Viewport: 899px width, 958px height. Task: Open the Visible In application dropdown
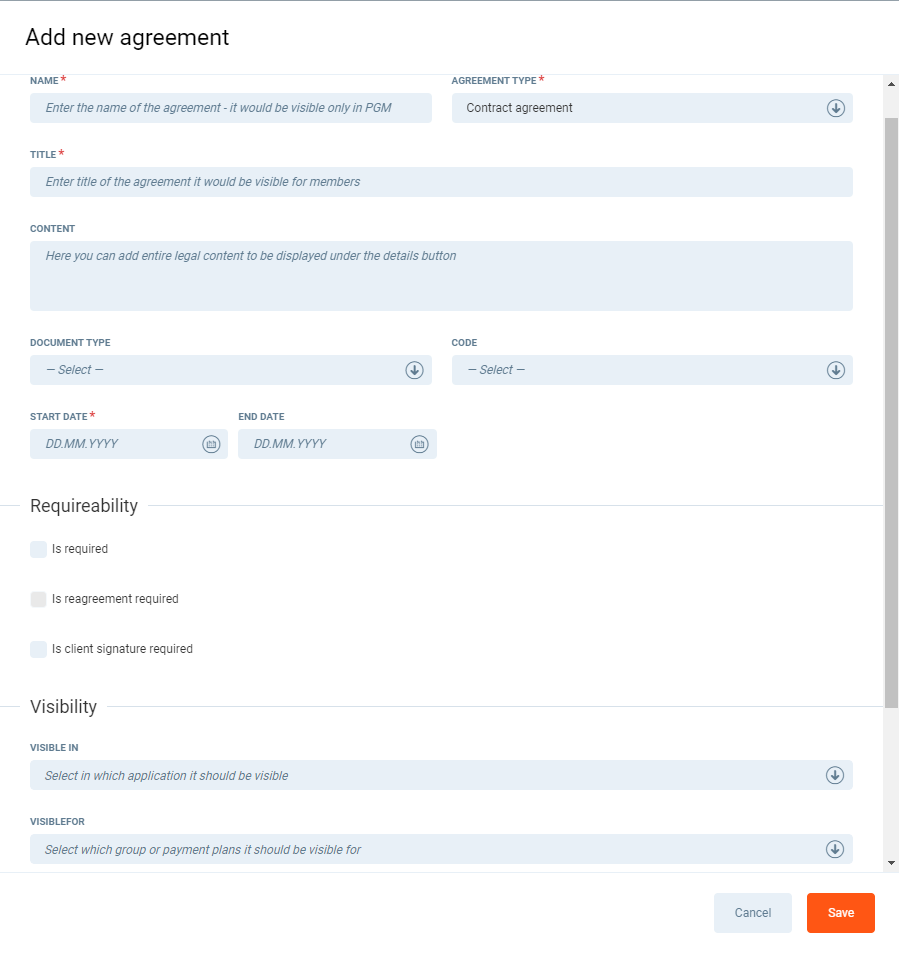point(430,775)
